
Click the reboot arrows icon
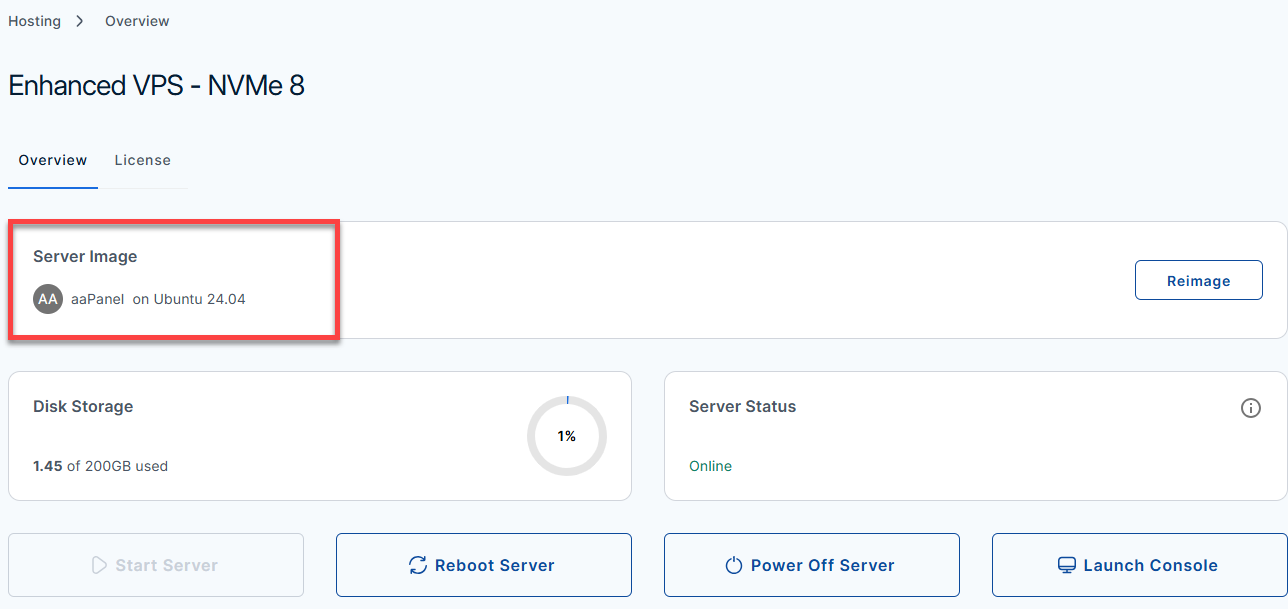pyautogui.click(x=418, y=565)
